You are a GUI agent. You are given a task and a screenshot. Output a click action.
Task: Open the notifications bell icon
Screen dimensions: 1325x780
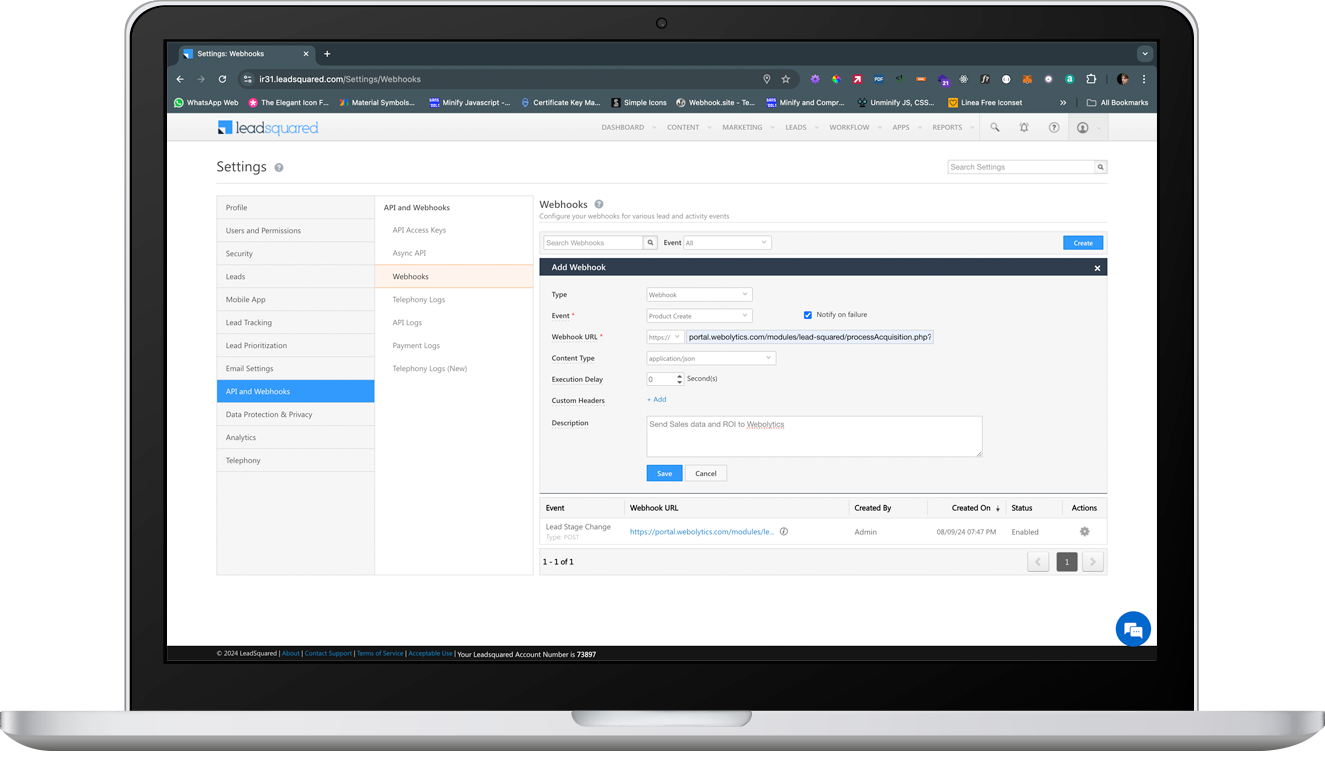pos(1025,127)
